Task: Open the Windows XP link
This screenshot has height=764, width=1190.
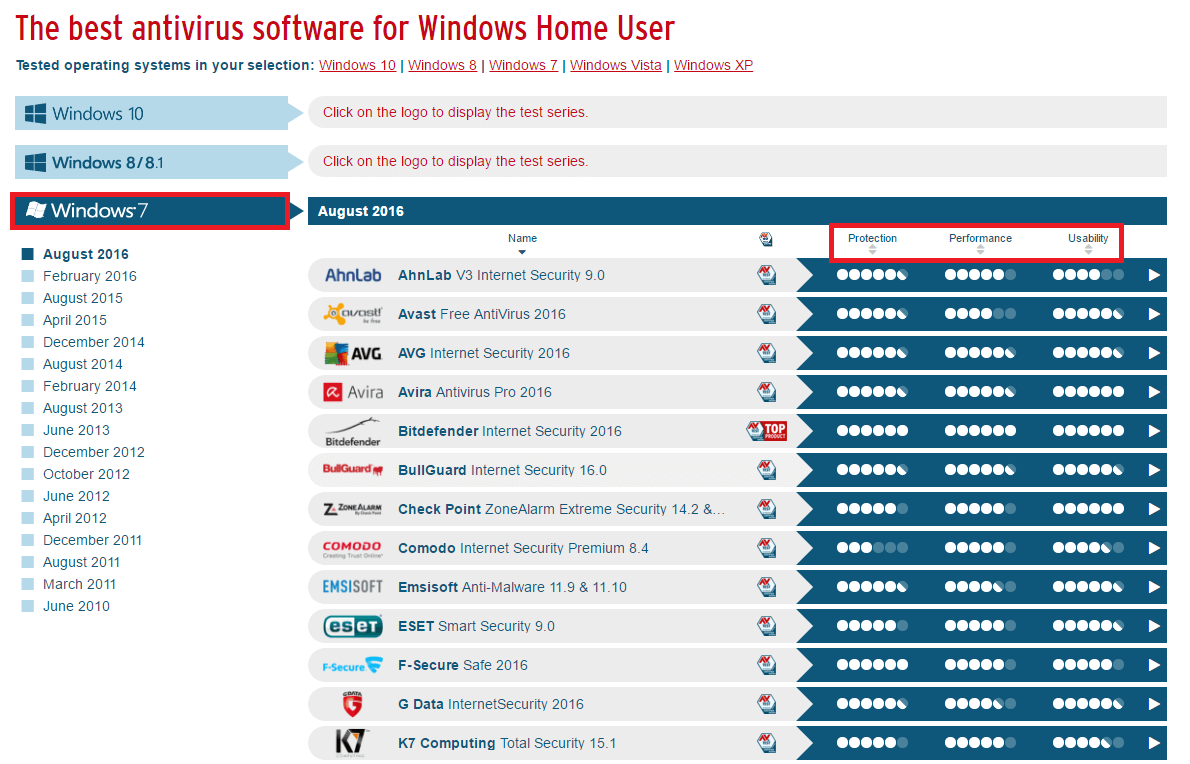Action: point(713,65)
